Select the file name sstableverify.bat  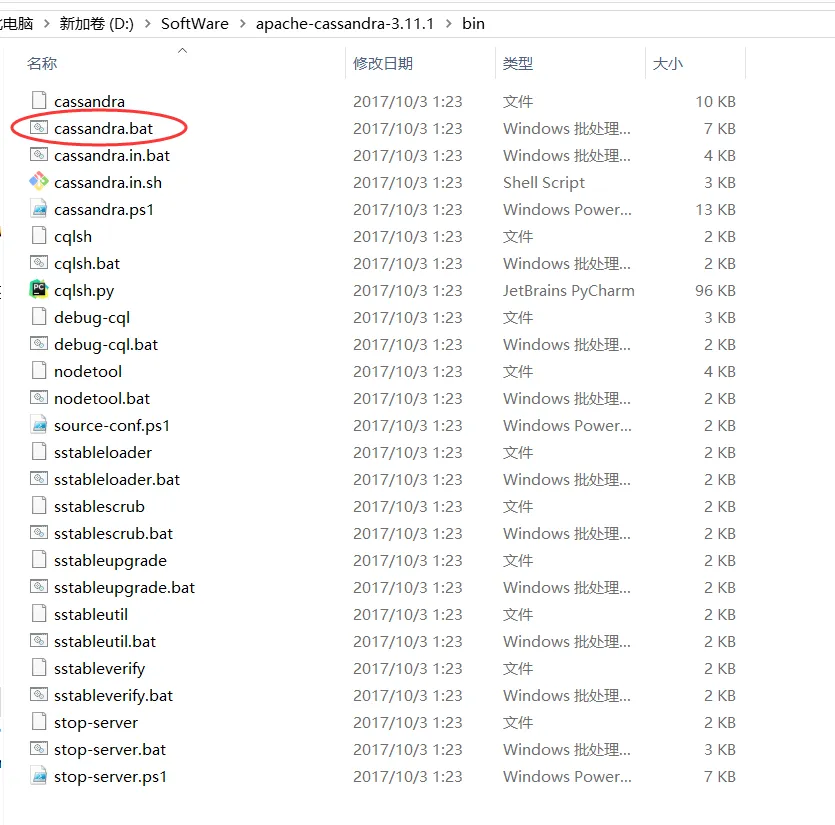113,696
